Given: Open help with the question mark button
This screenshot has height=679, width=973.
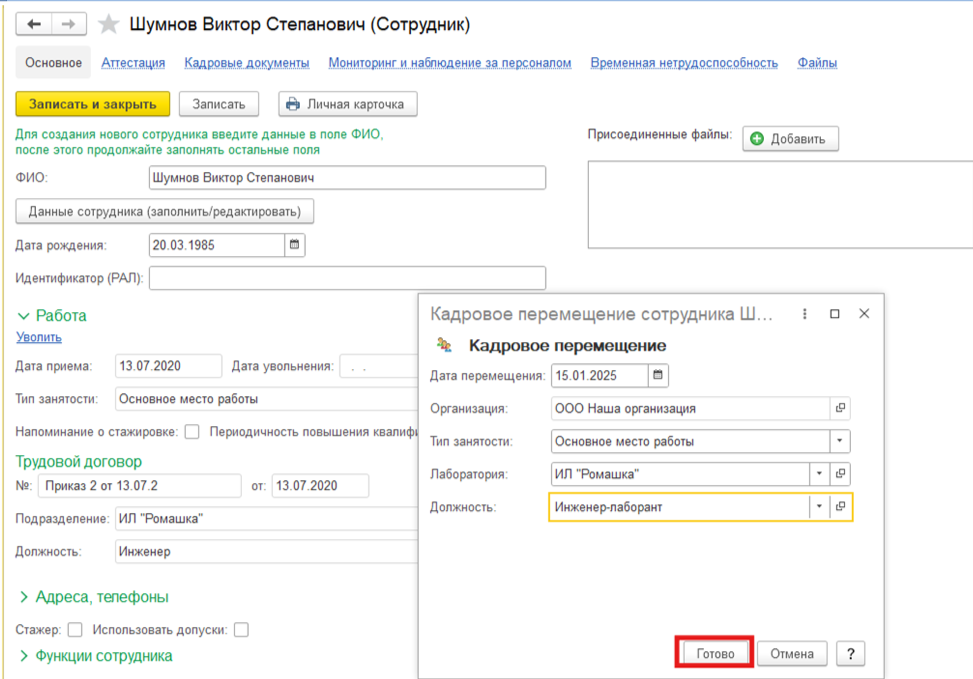Looking at the screenshot, I should pos(850,654).
